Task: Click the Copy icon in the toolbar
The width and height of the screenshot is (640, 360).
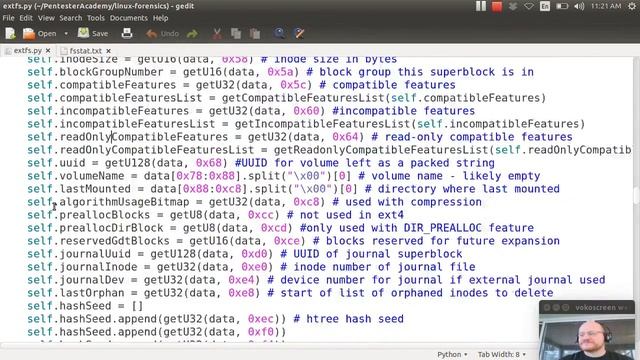Action: pos(236,33)
